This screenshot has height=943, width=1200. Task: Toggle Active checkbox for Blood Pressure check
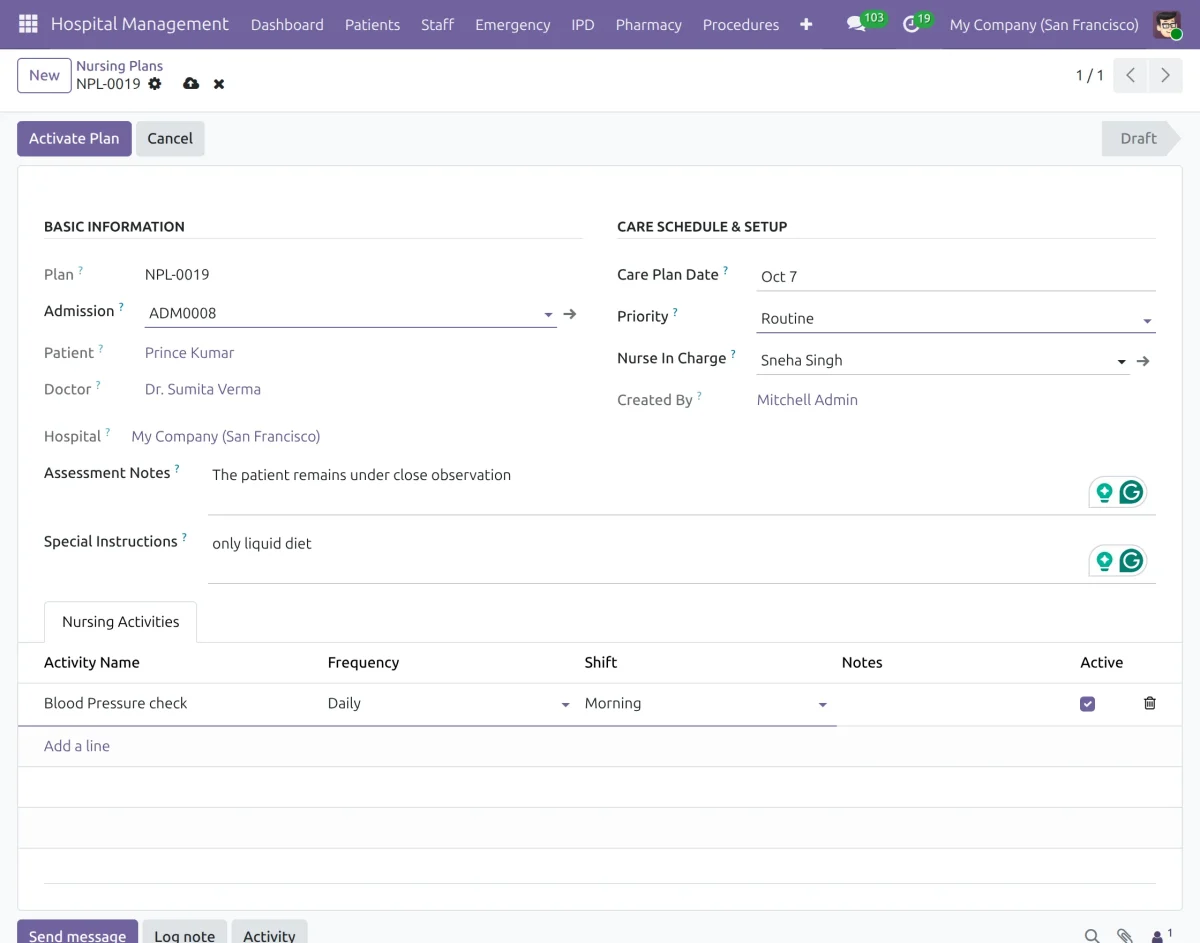click(x=1088, y=704)
